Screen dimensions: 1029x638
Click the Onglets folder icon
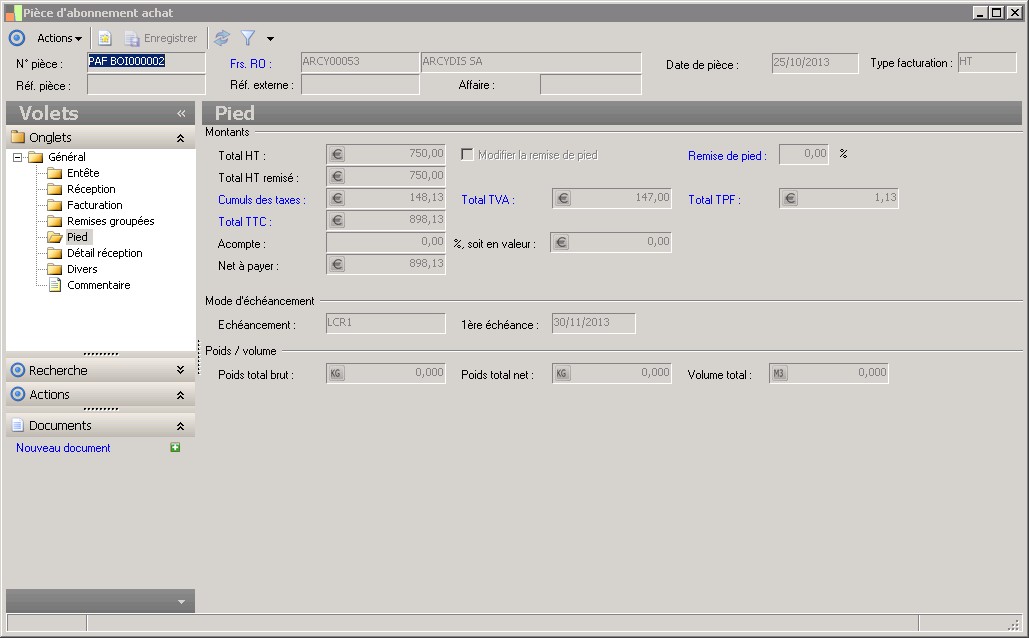(x=18, y=137)
